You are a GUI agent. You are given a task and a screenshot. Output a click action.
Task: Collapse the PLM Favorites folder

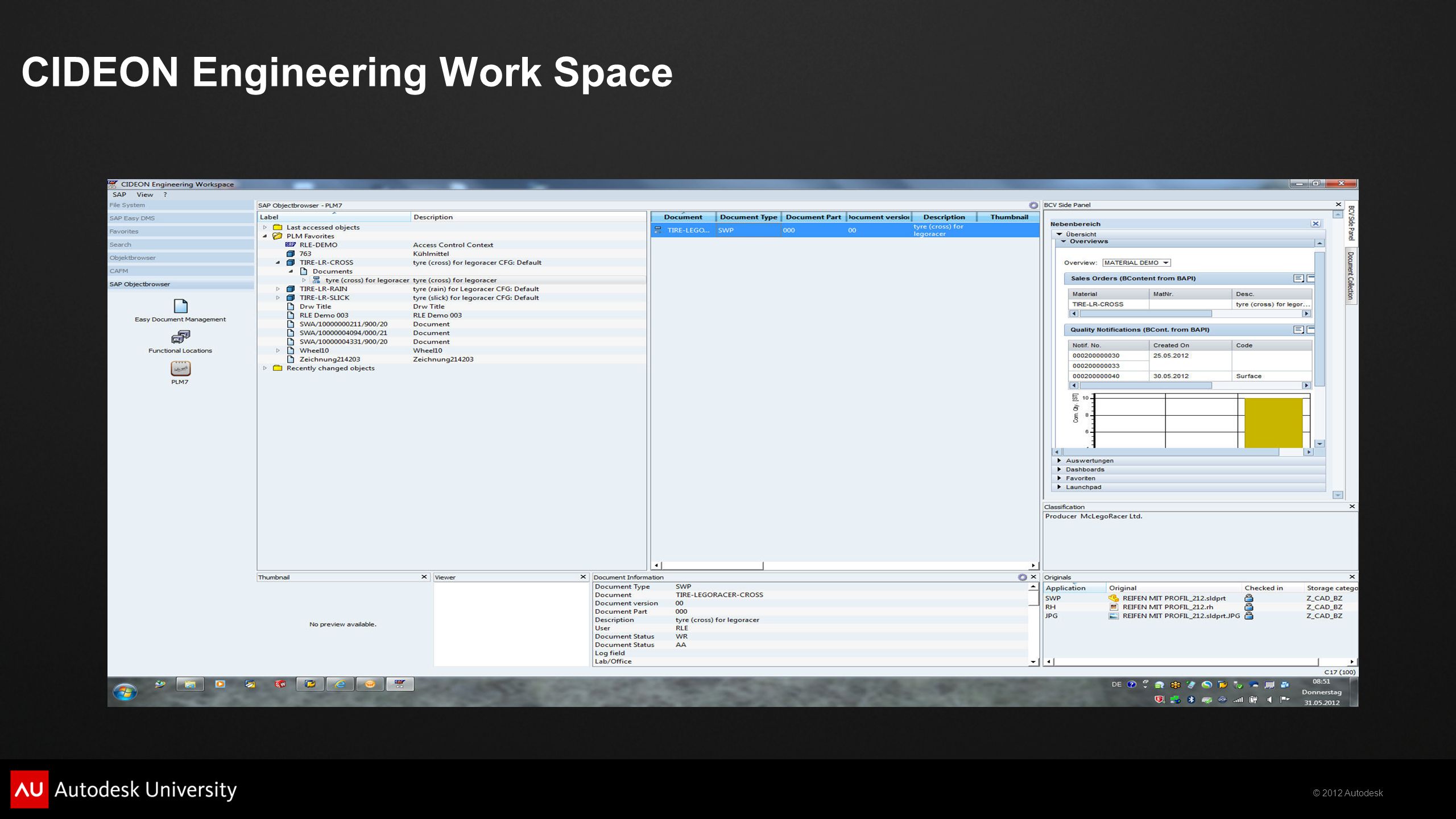(264, 236)
